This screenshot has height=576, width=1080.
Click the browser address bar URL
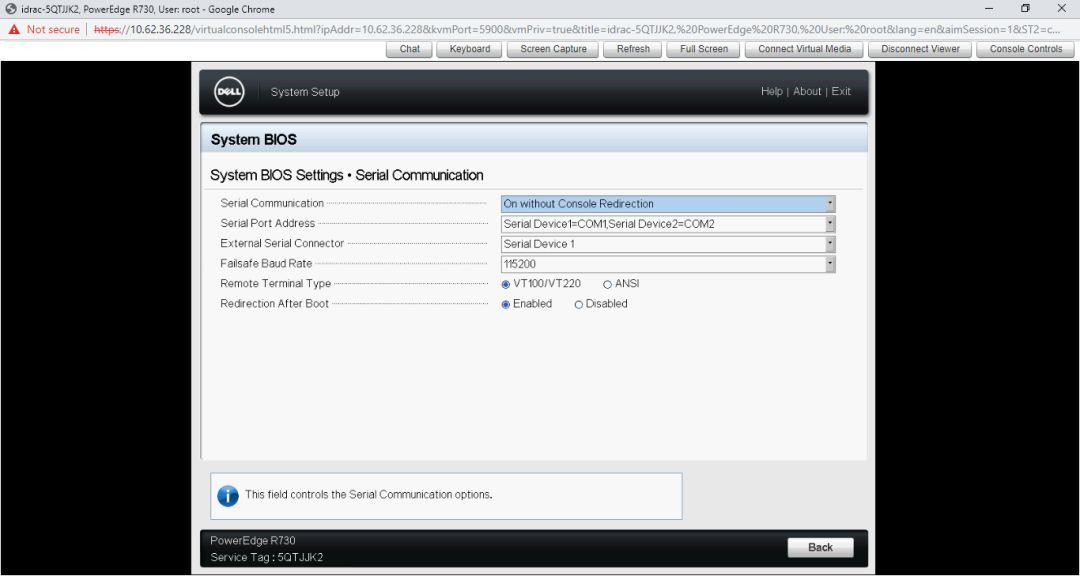[x=576, y=30]
